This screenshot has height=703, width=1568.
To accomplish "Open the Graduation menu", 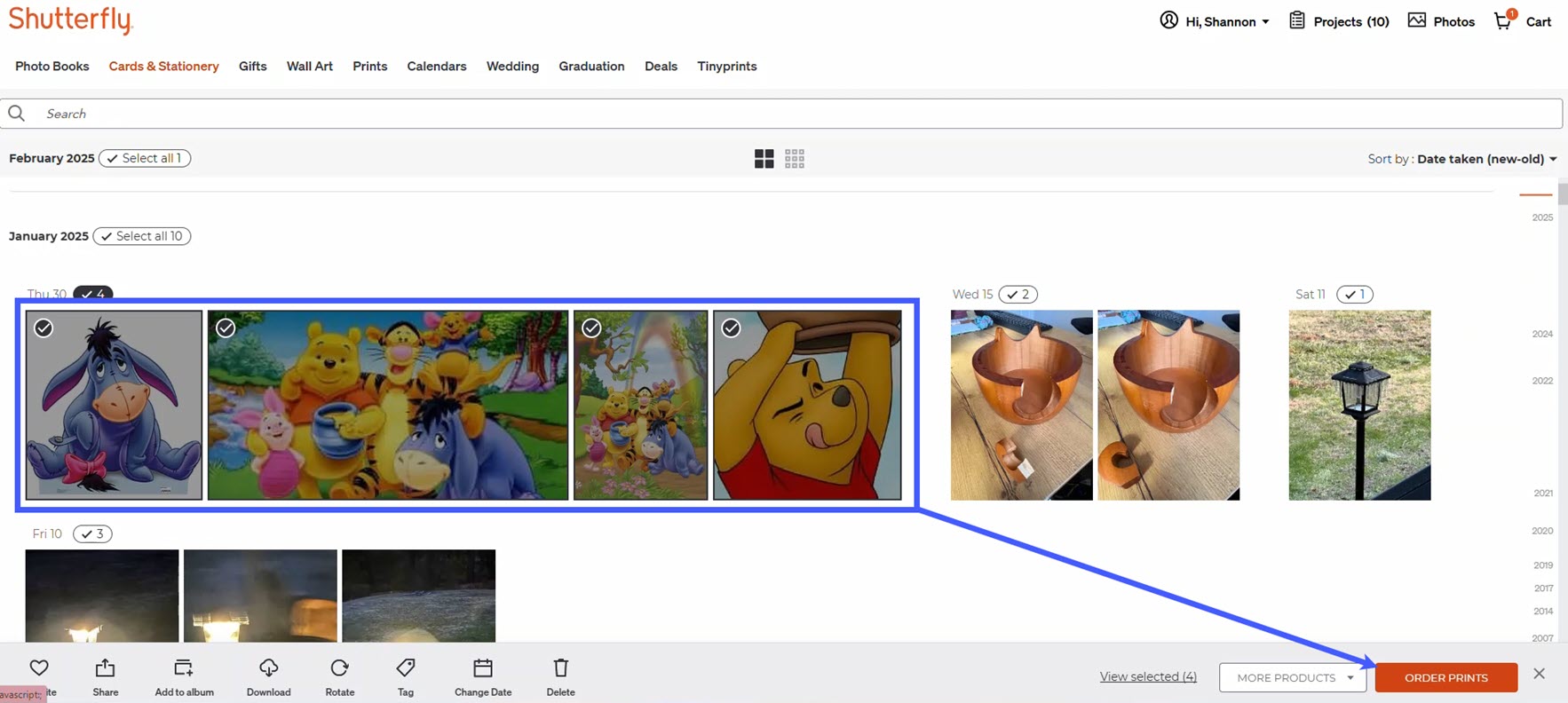I will (x=591, y=66).
